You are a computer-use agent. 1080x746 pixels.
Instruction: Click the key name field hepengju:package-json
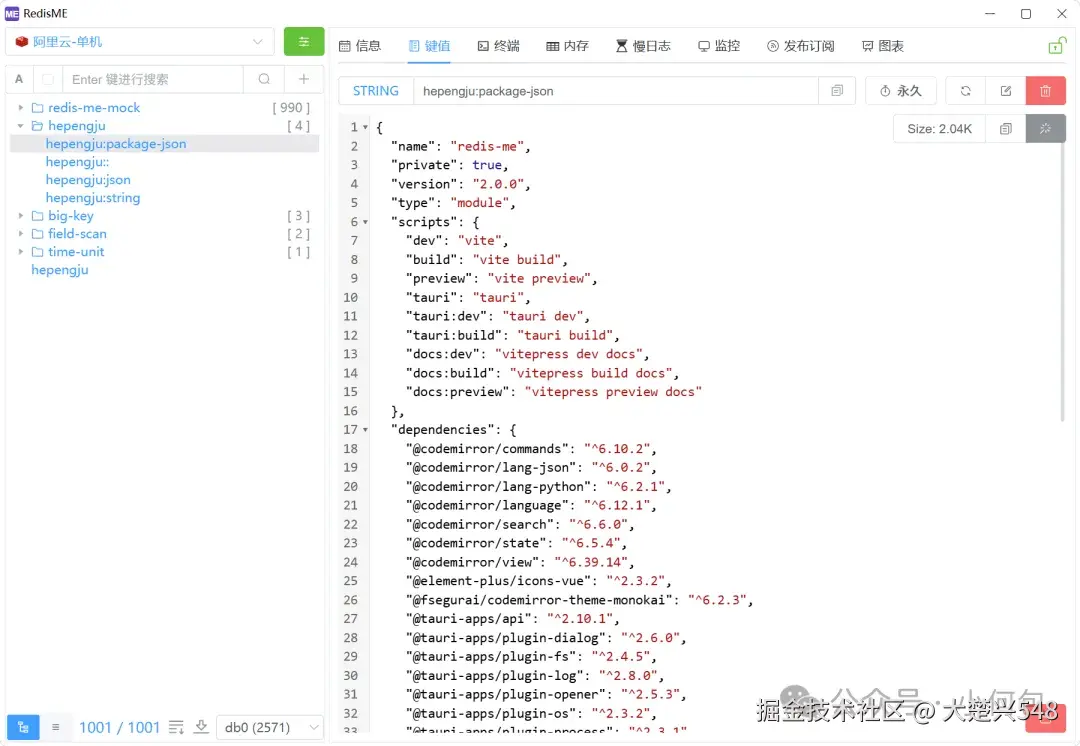click(616, 91)
